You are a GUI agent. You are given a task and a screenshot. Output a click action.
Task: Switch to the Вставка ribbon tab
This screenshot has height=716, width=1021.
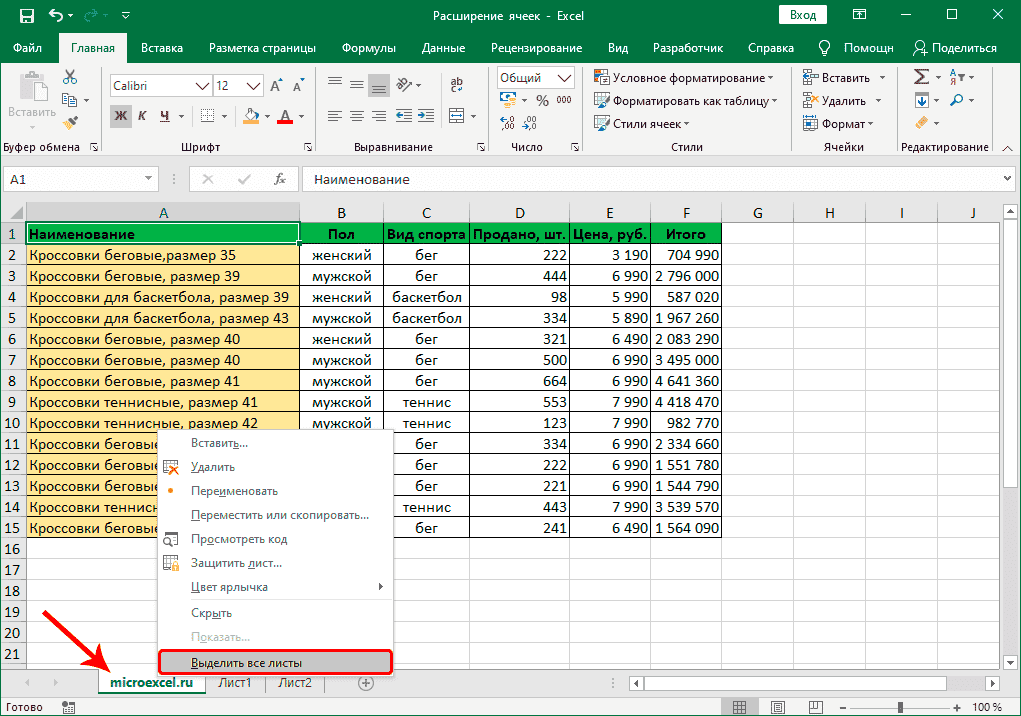161,47
